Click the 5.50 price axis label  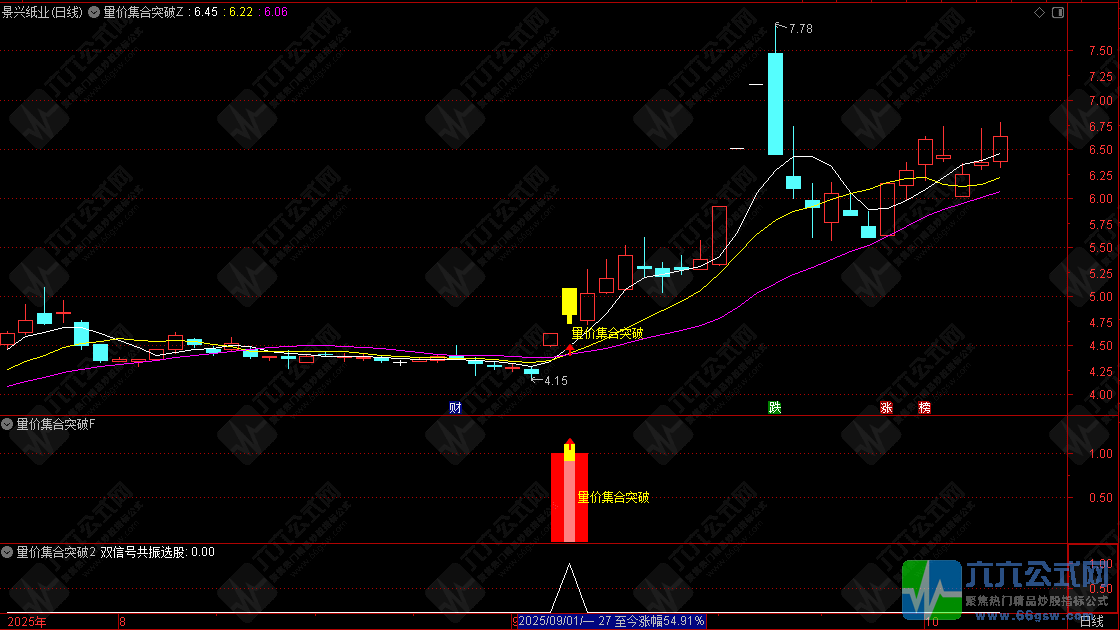pyautogui.click(x=1101, y=248)
